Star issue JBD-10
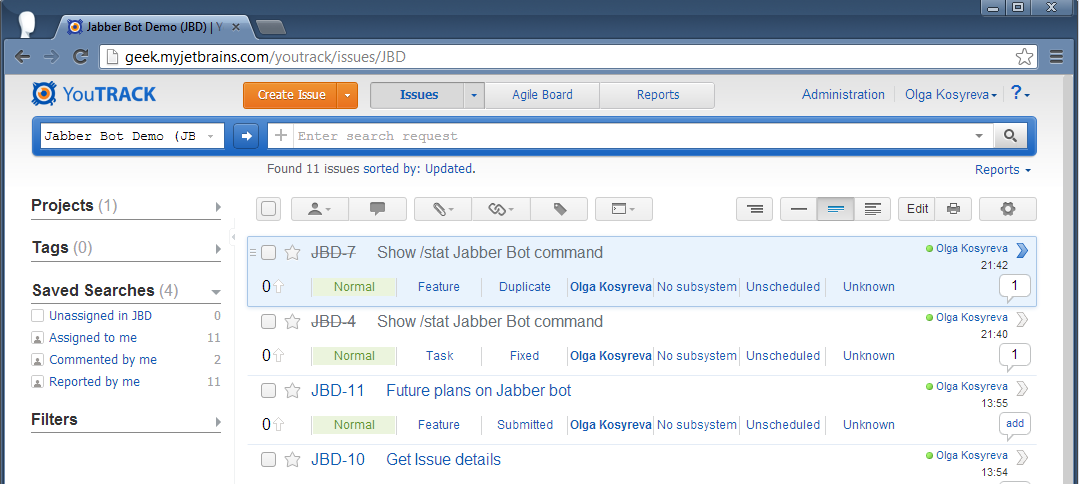 (292, 459)
